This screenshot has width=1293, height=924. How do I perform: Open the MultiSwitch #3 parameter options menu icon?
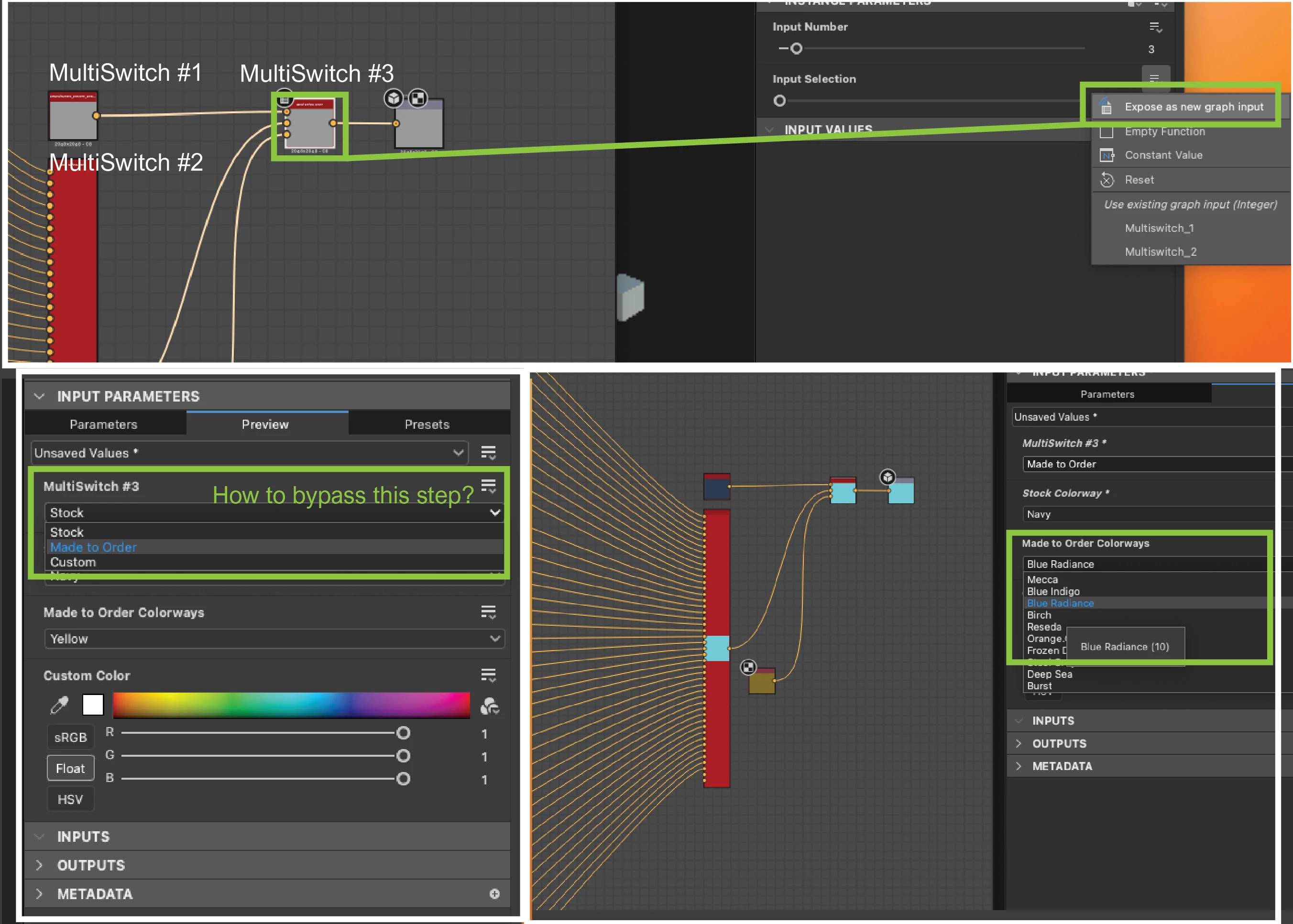coord(488,485)
